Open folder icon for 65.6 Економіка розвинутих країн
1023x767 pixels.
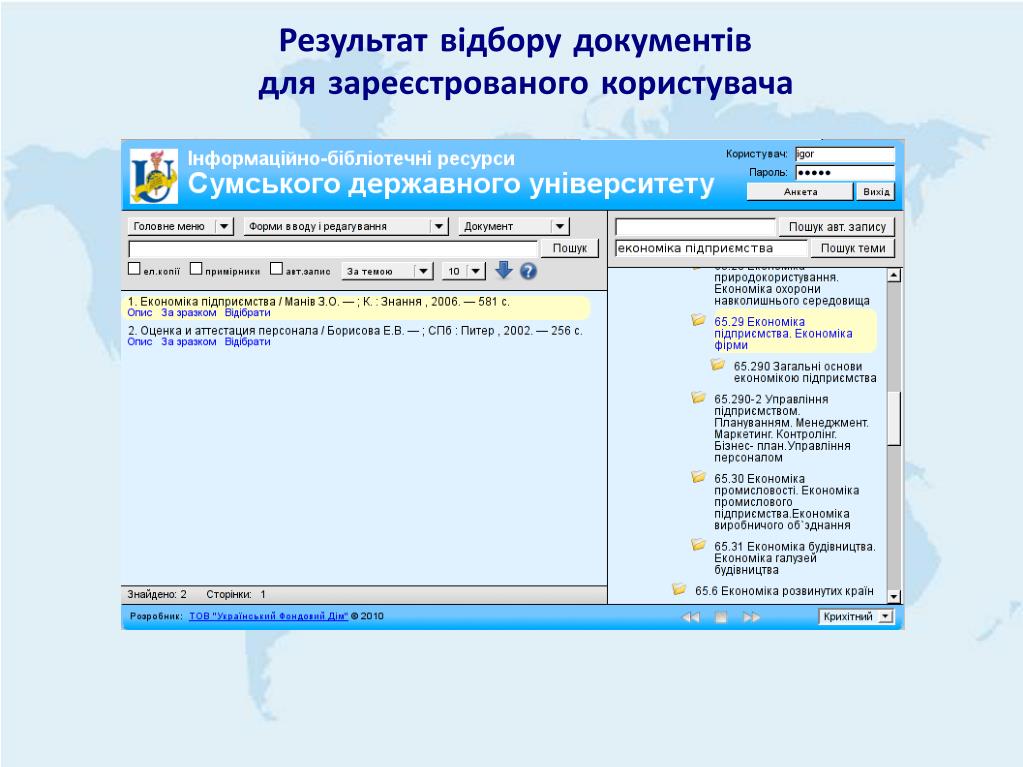(x=679, y=590)
